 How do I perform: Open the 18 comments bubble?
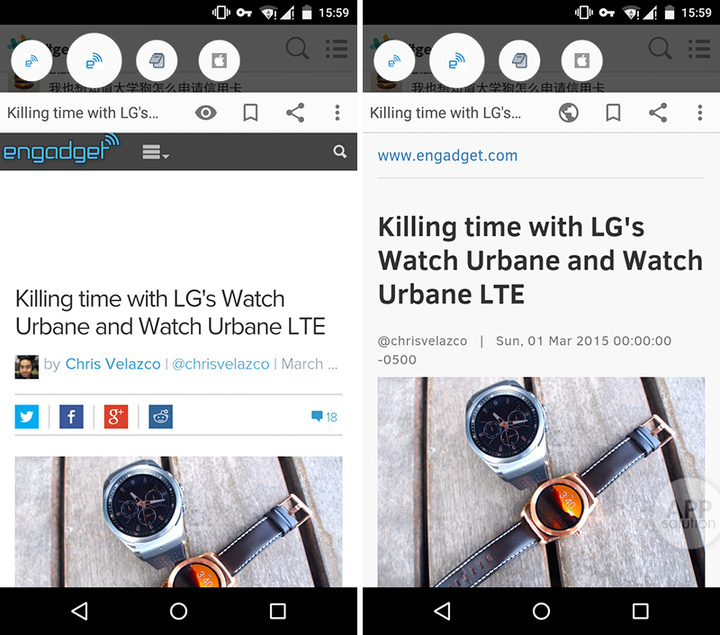[x=325, y=417]
